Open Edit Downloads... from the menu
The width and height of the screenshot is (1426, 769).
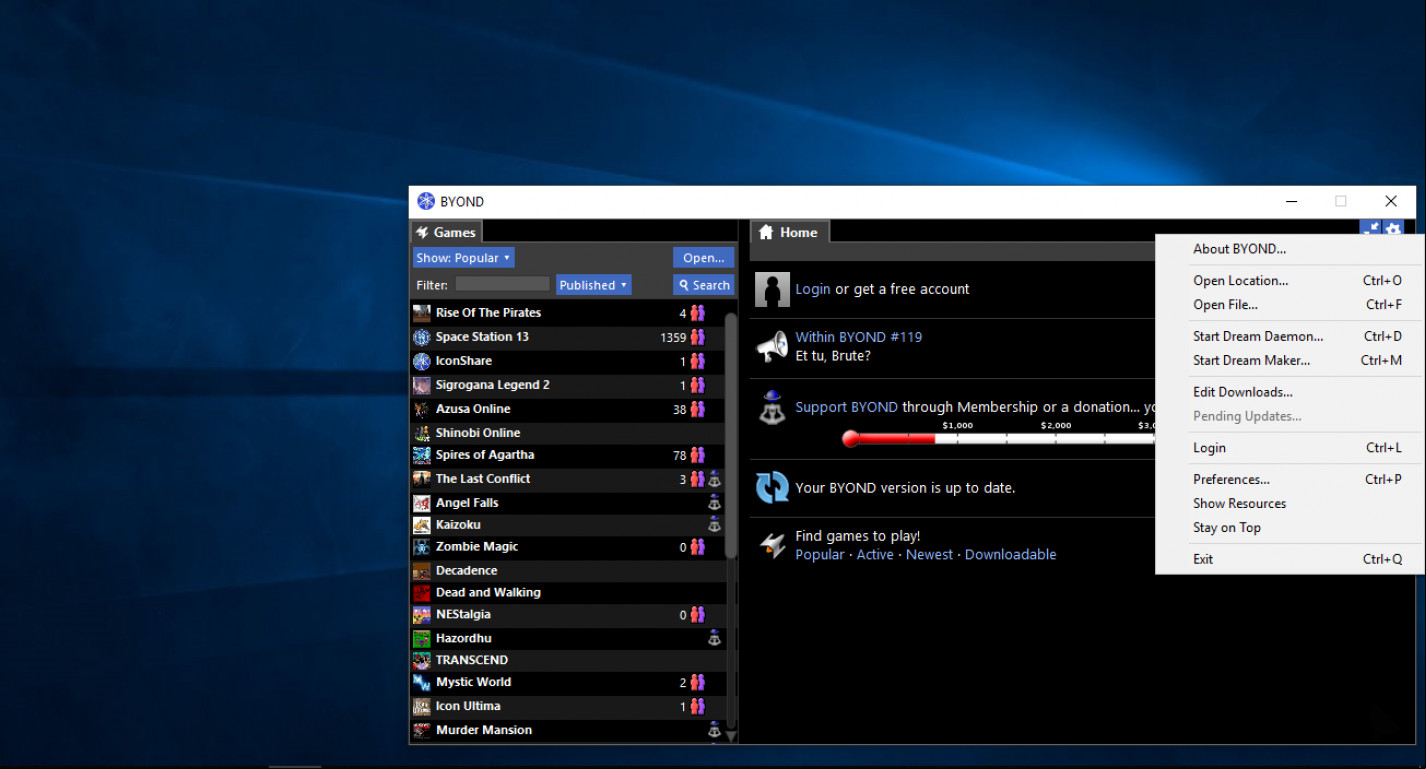[x=1289, y=393]
